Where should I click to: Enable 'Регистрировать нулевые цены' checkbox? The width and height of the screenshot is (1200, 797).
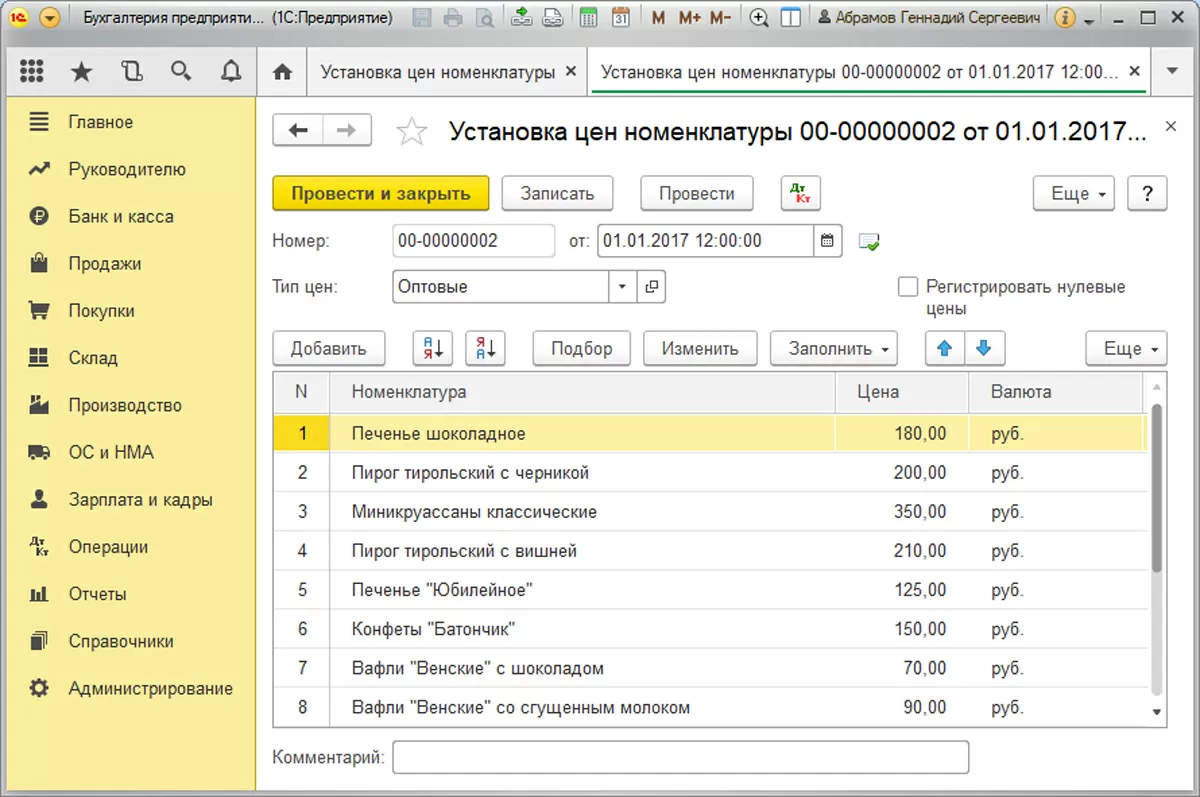[x=908, y=288]
